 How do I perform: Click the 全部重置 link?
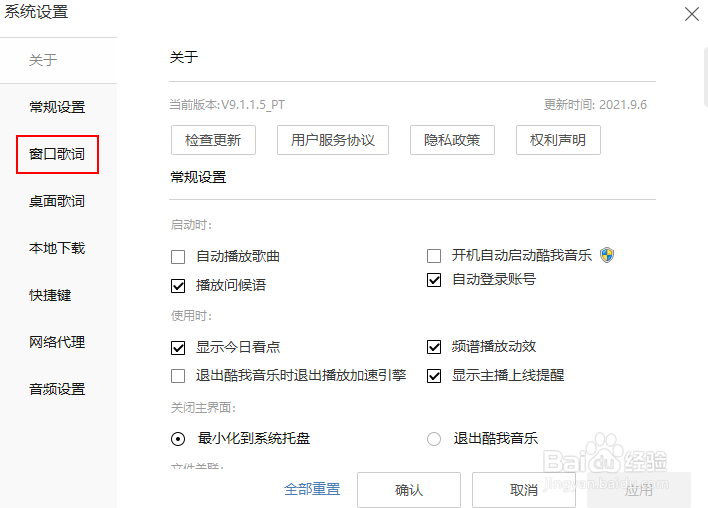pos(312,489)
